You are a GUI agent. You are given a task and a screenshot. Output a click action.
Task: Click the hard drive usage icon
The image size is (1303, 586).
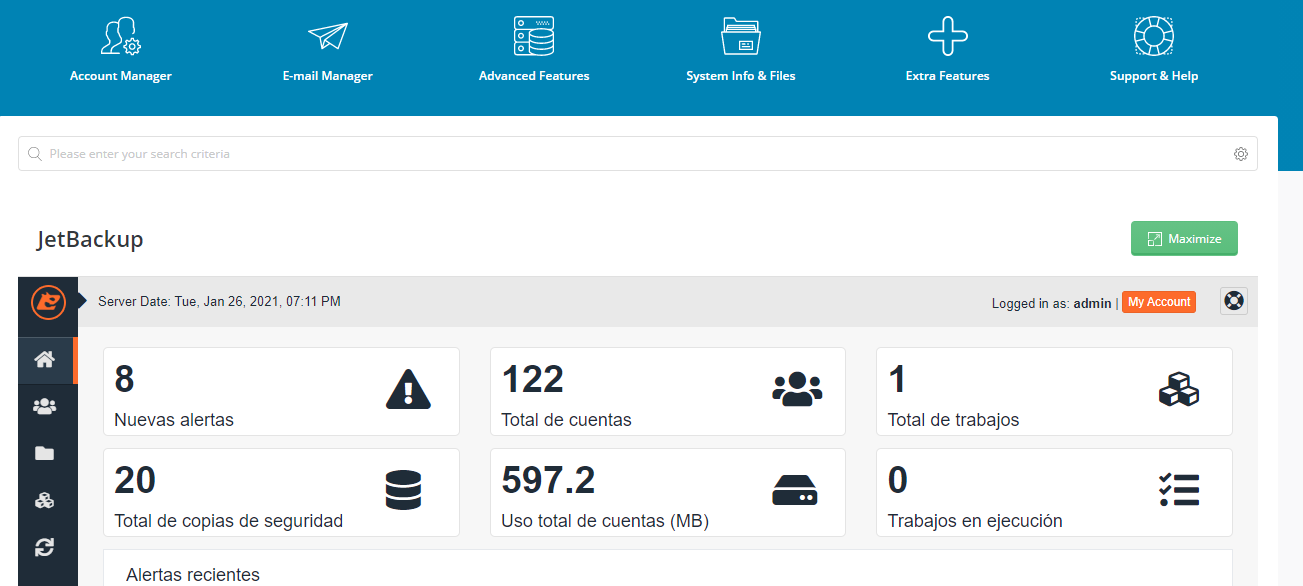795,490
